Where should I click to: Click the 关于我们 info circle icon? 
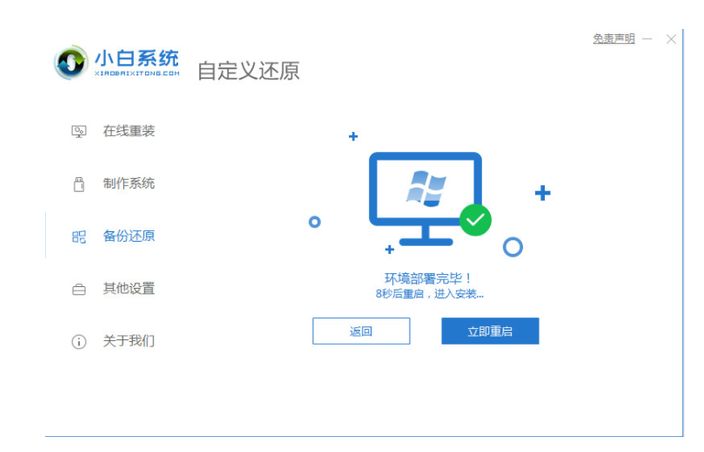(79, 342)
